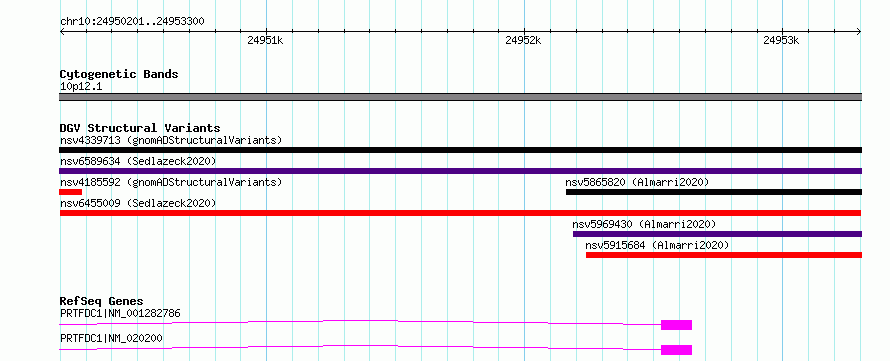Click the short red bar for nsv4185592
The width and height of the screenshot is (890, 361).
coord(70,192)
